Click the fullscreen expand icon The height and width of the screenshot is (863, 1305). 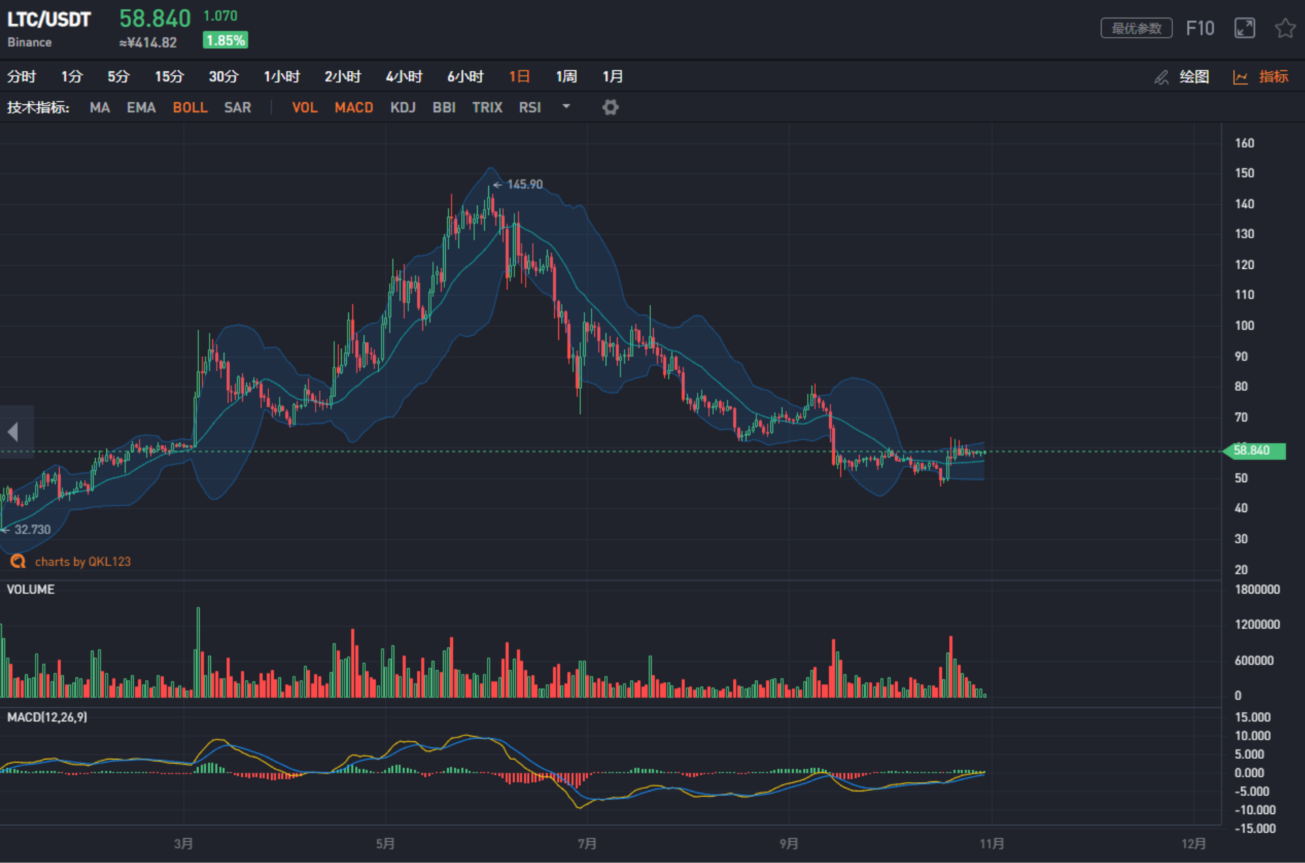pos(1244,28)
